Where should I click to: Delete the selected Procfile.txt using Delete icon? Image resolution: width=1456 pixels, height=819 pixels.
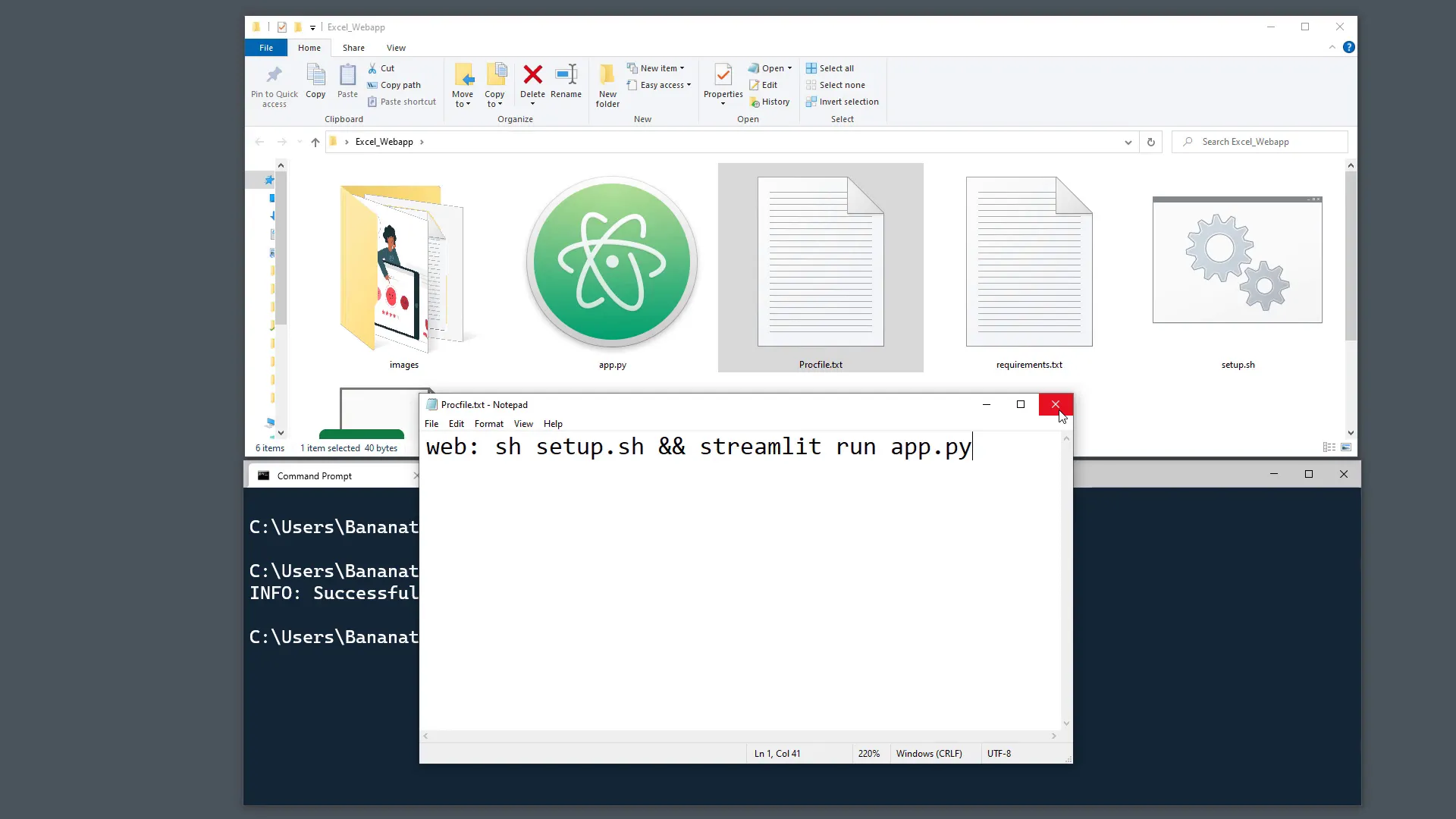point(533,80)
